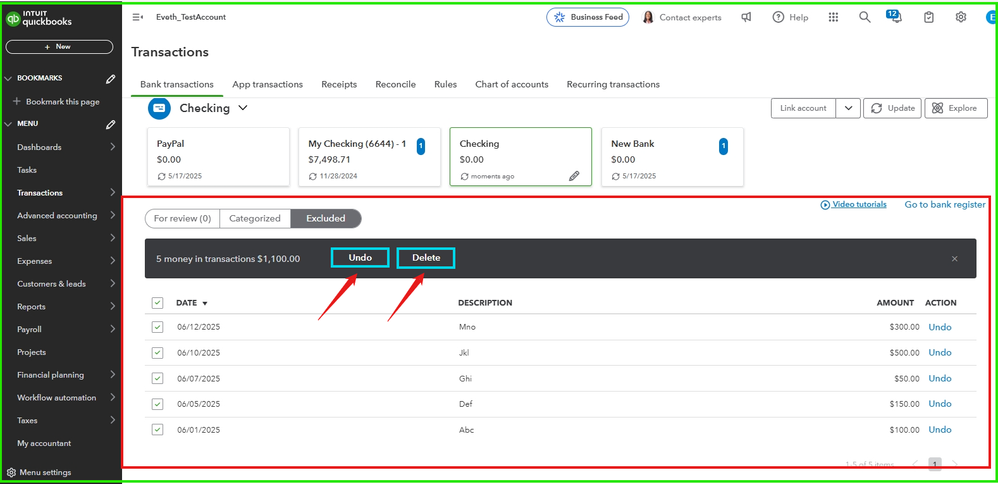
Task: Collapse the MENU section
Action: tap(9, 124)
